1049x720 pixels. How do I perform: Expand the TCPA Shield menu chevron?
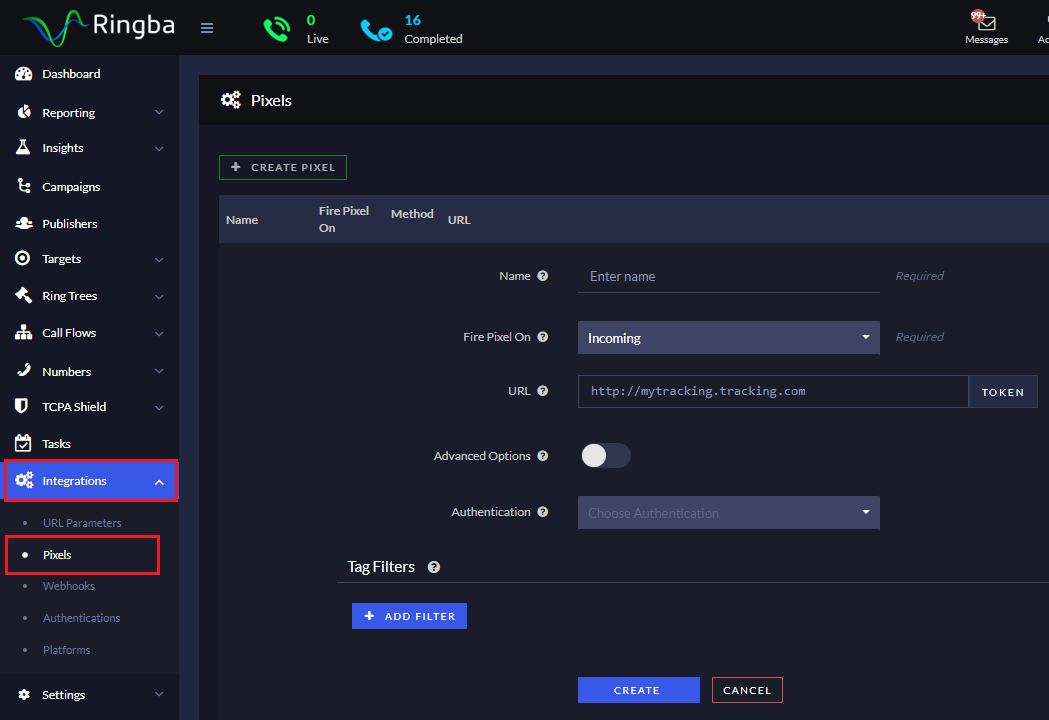pos(159,407)
